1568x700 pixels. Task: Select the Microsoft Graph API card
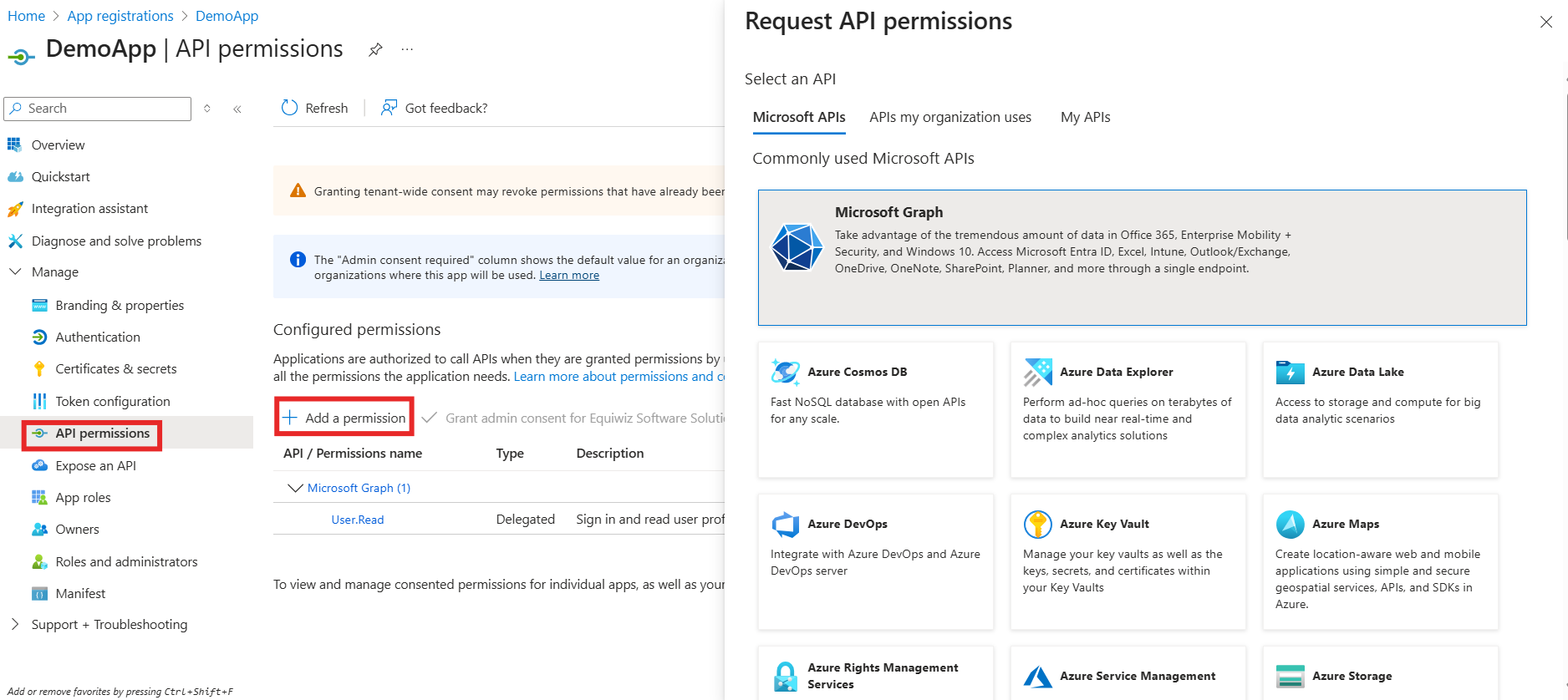point(1142,257)
